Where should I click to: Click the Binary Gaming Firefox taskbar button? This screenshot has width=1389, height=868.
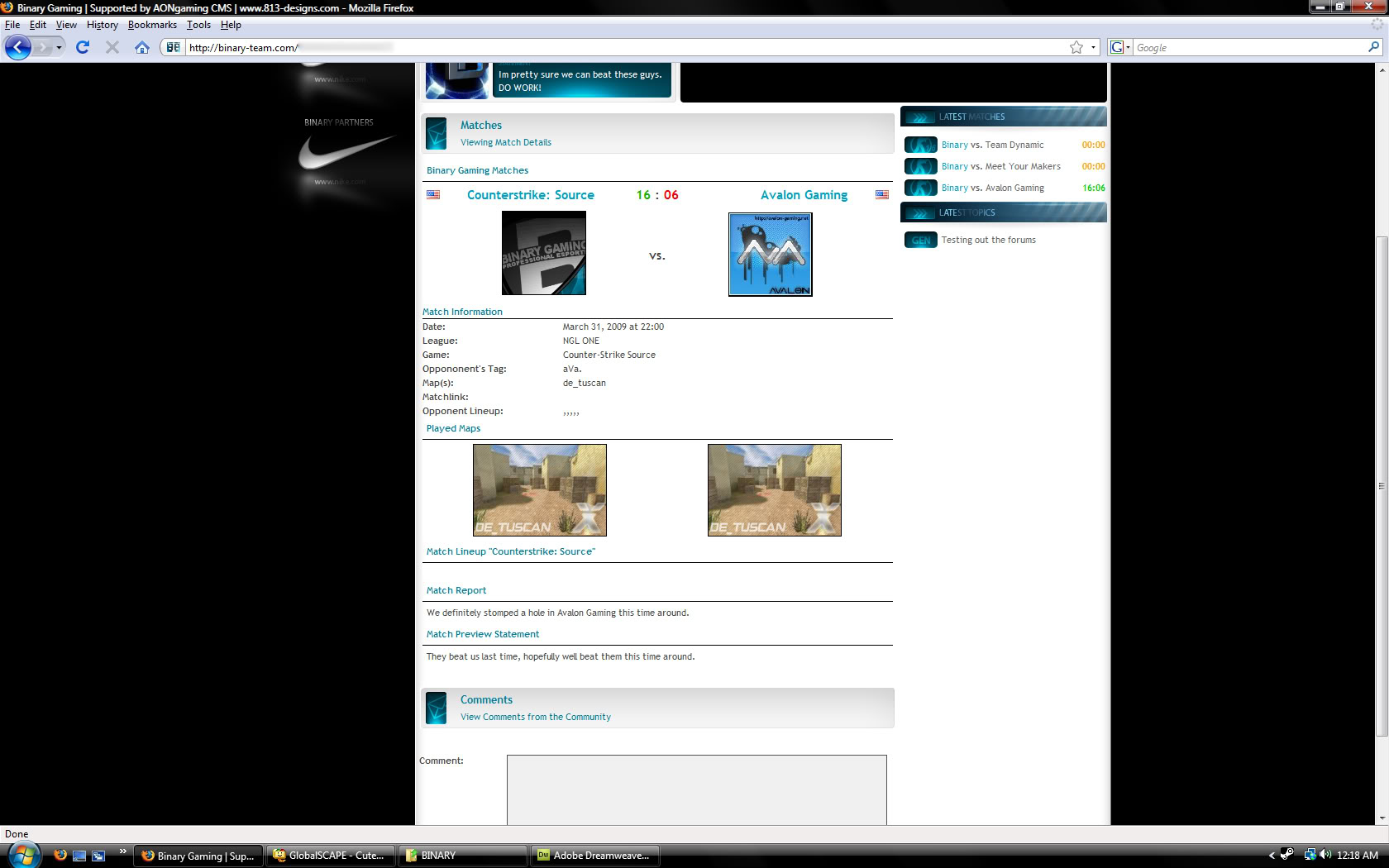coord(198,856)
